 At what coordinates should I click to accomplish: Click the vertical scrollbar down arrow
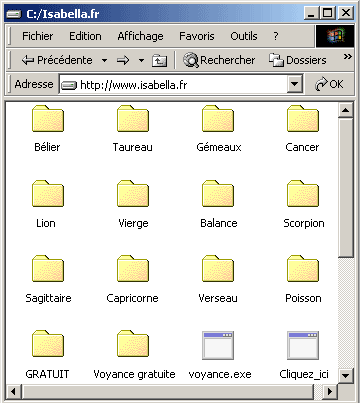(346, 376)
